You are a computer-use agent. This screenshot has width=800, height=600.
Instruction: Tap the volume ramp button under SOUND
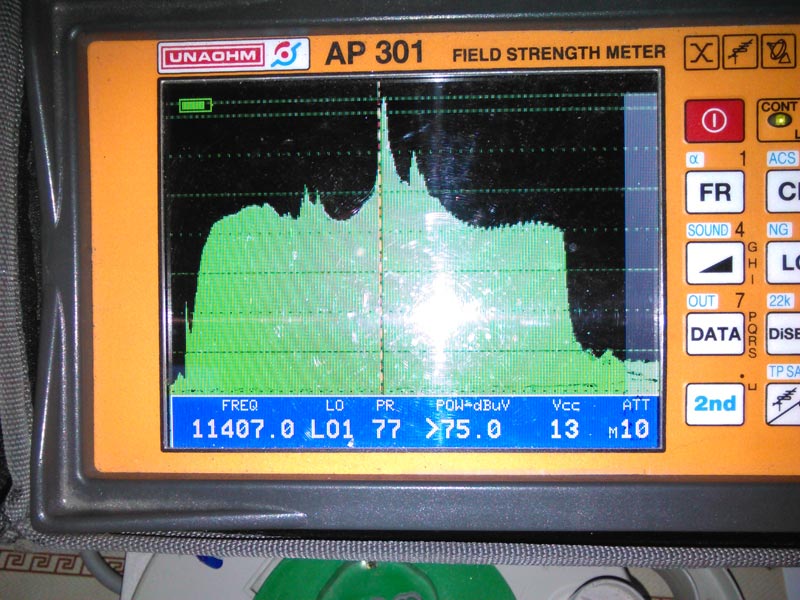click(x=715, y=263)
